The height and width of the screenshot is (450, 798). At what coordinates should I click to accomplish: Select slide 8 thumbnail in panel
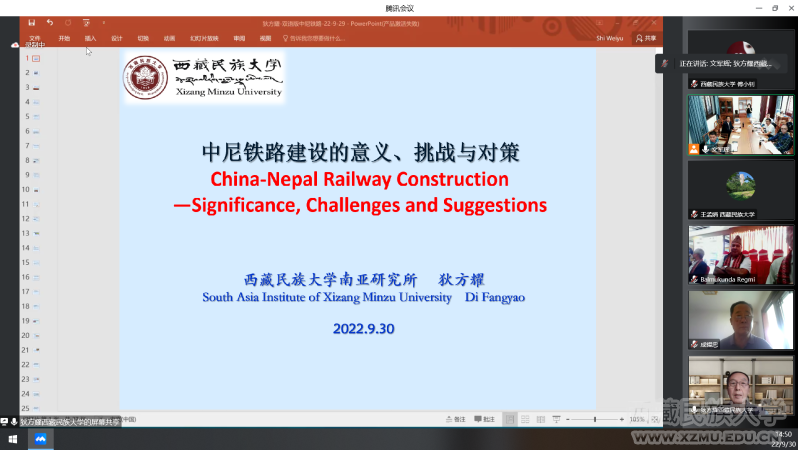36,160
